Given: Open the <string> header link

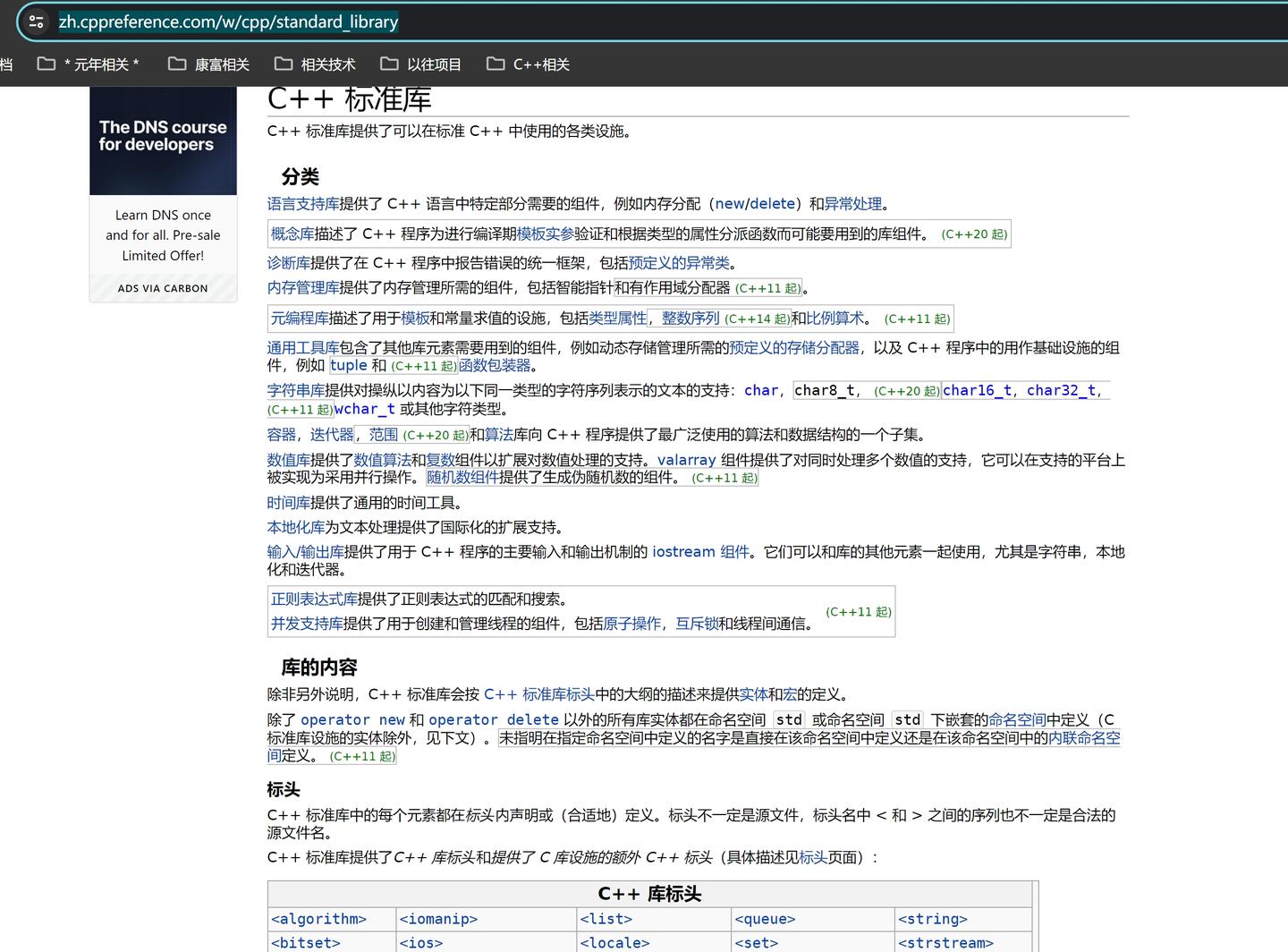Looking at the screenshot, I should tap(933, 919).
